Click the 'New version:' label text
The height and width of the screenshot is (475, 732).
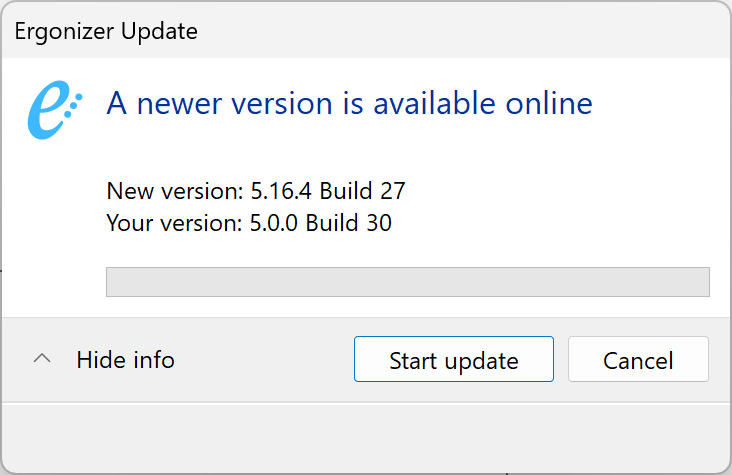[x=175, y=191]
